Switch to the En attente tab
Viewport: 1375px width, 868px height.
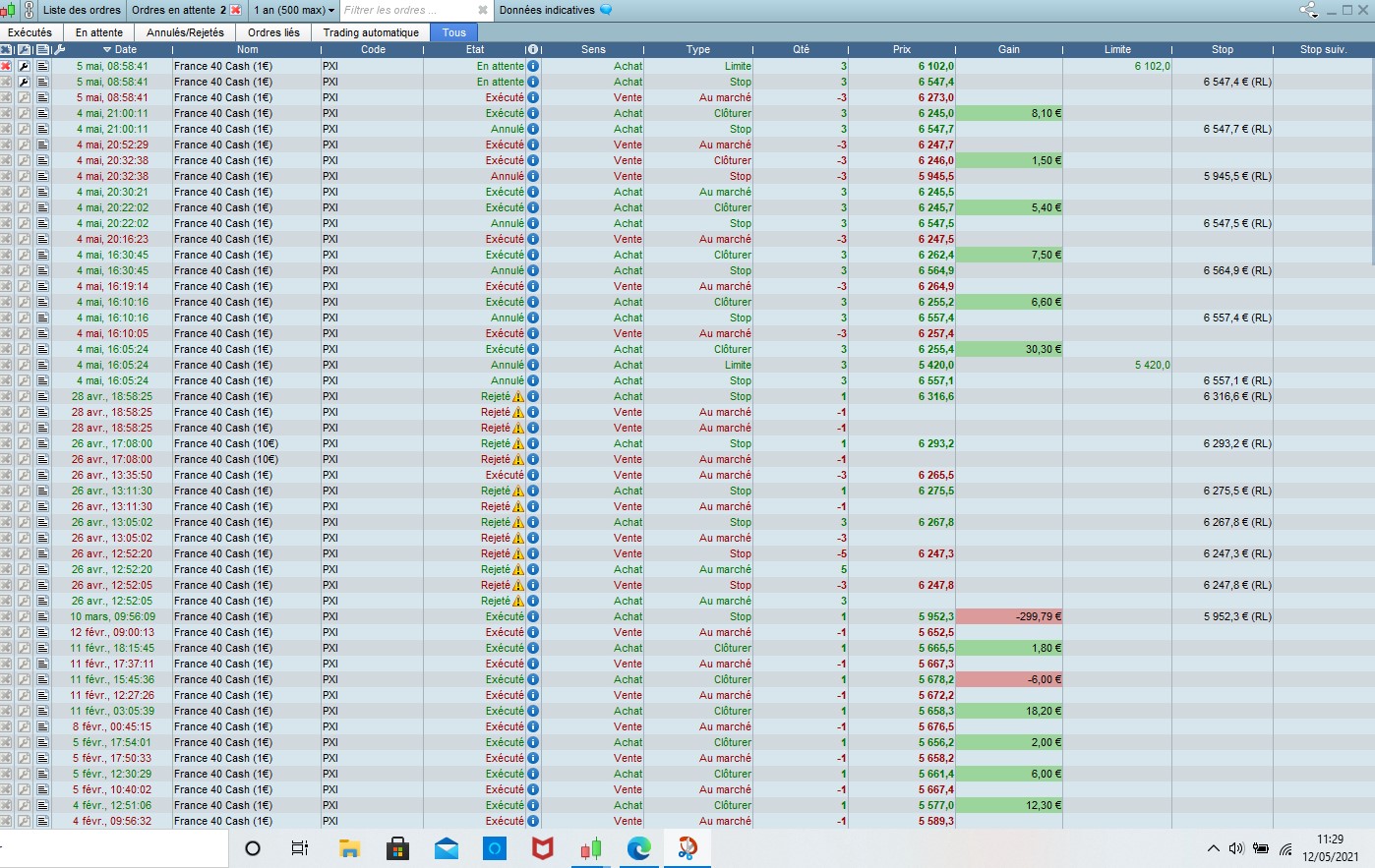pyautogui.click(x=99, y=32)
